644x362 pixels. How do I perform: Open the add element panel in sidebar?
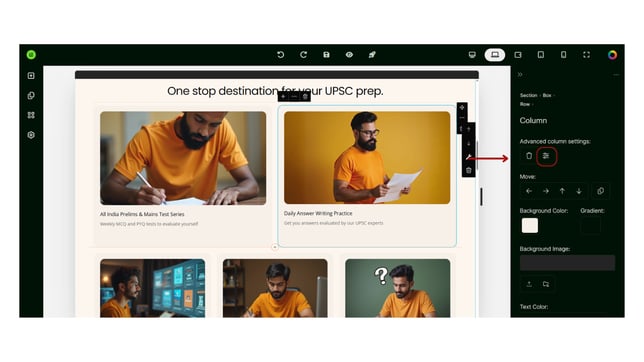coord(31,76)
